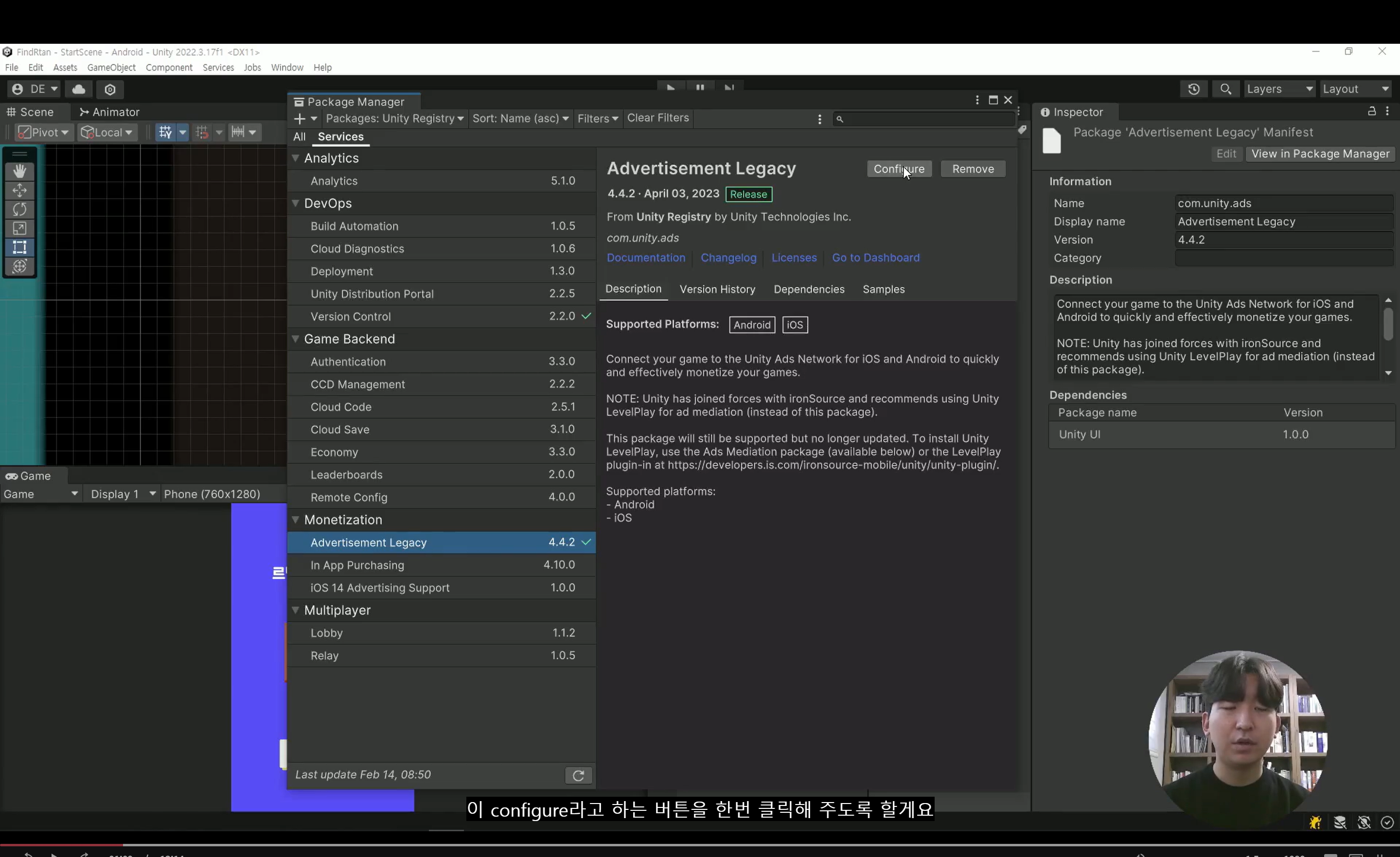Open the Samples tab
Image resolution: width=1400 pixels, height=857 pixels.
884,290
